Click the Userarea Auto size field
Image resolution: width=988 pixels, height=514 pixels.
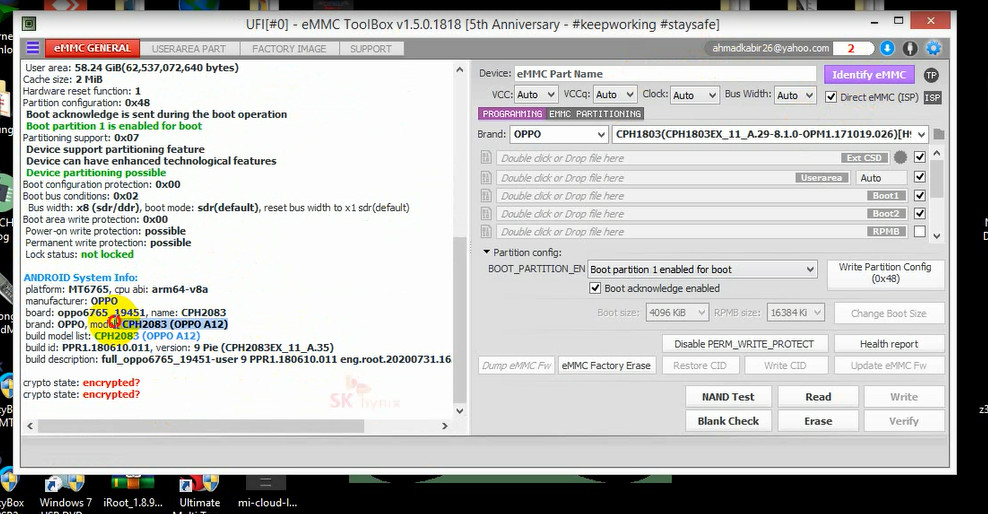pos(881,178)
